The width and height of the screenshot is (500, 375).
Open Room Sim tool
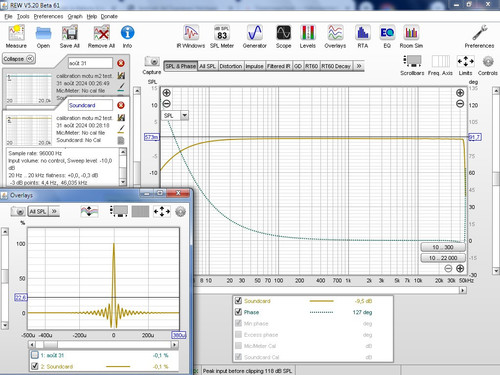[x=411, y=36]
